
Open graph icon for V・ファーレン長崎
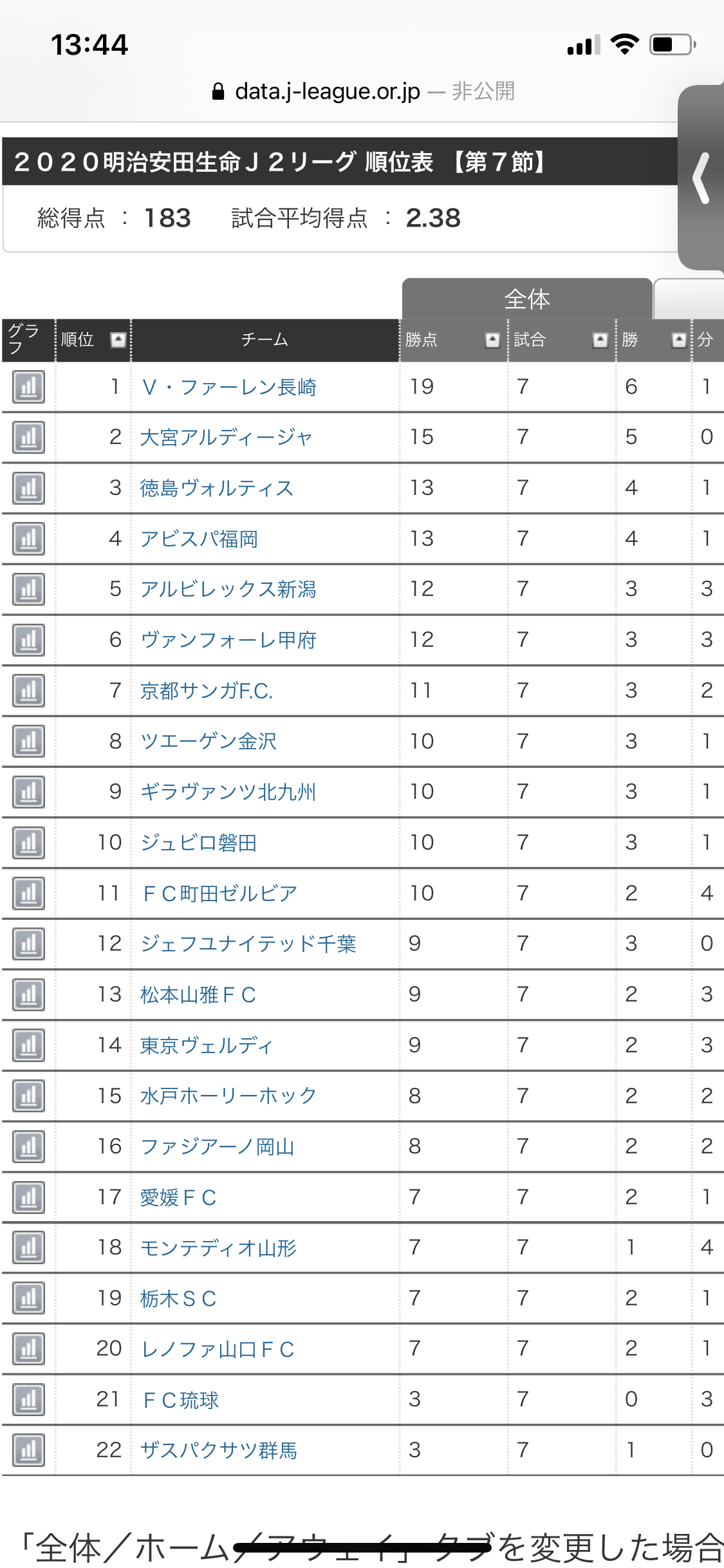coord(28,387)
